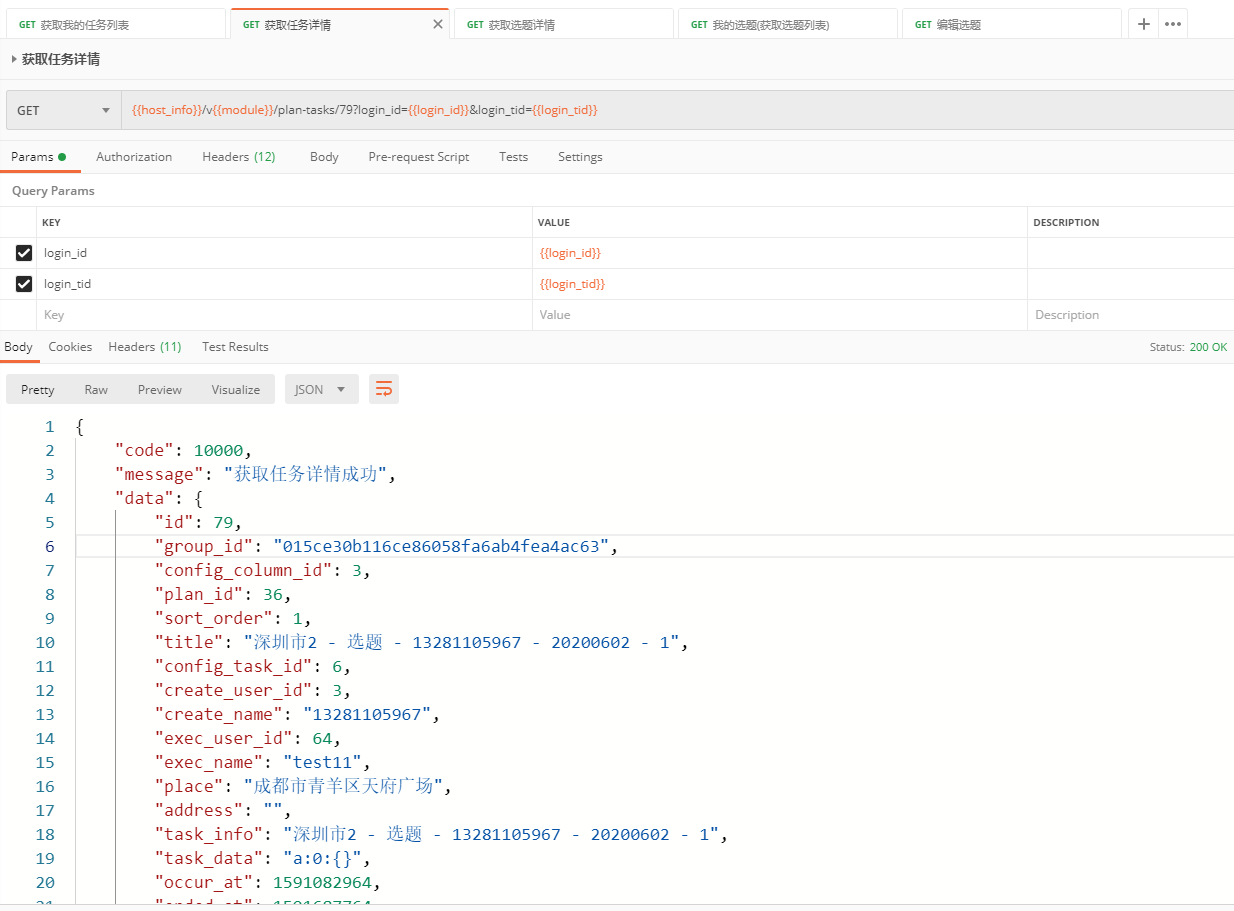1234x911 pixels.
Task: Open the GET method dropdown
Action: tap(63, 110)
